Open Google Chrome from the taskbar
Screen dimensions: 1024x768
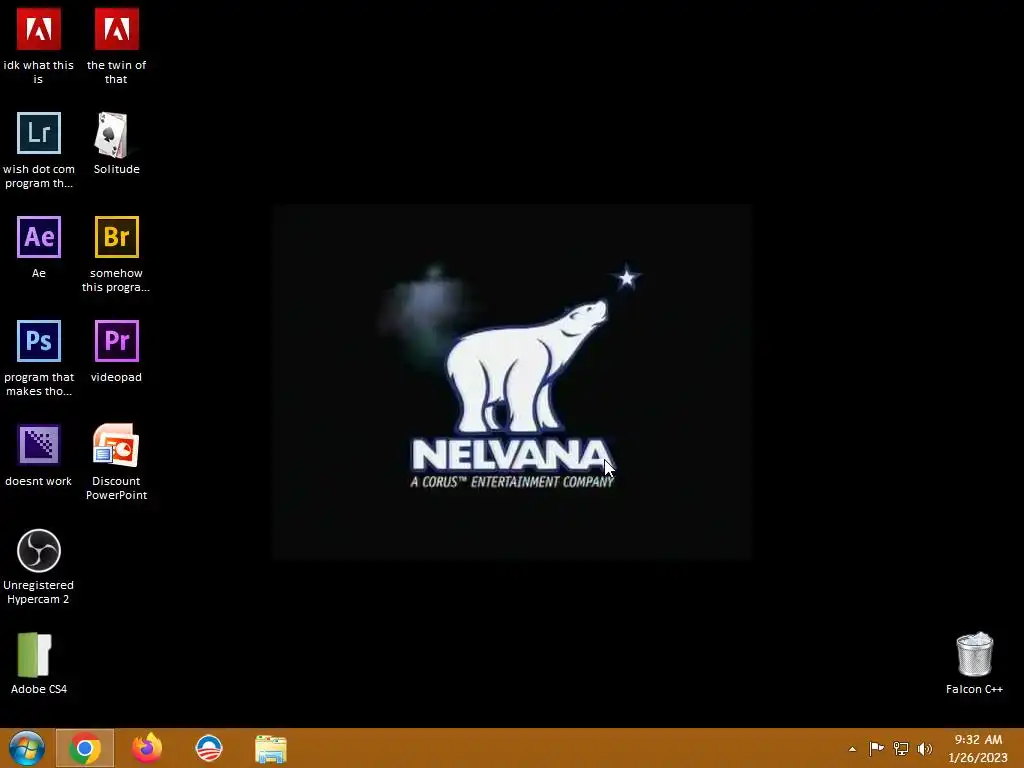(x=84, y=748)
